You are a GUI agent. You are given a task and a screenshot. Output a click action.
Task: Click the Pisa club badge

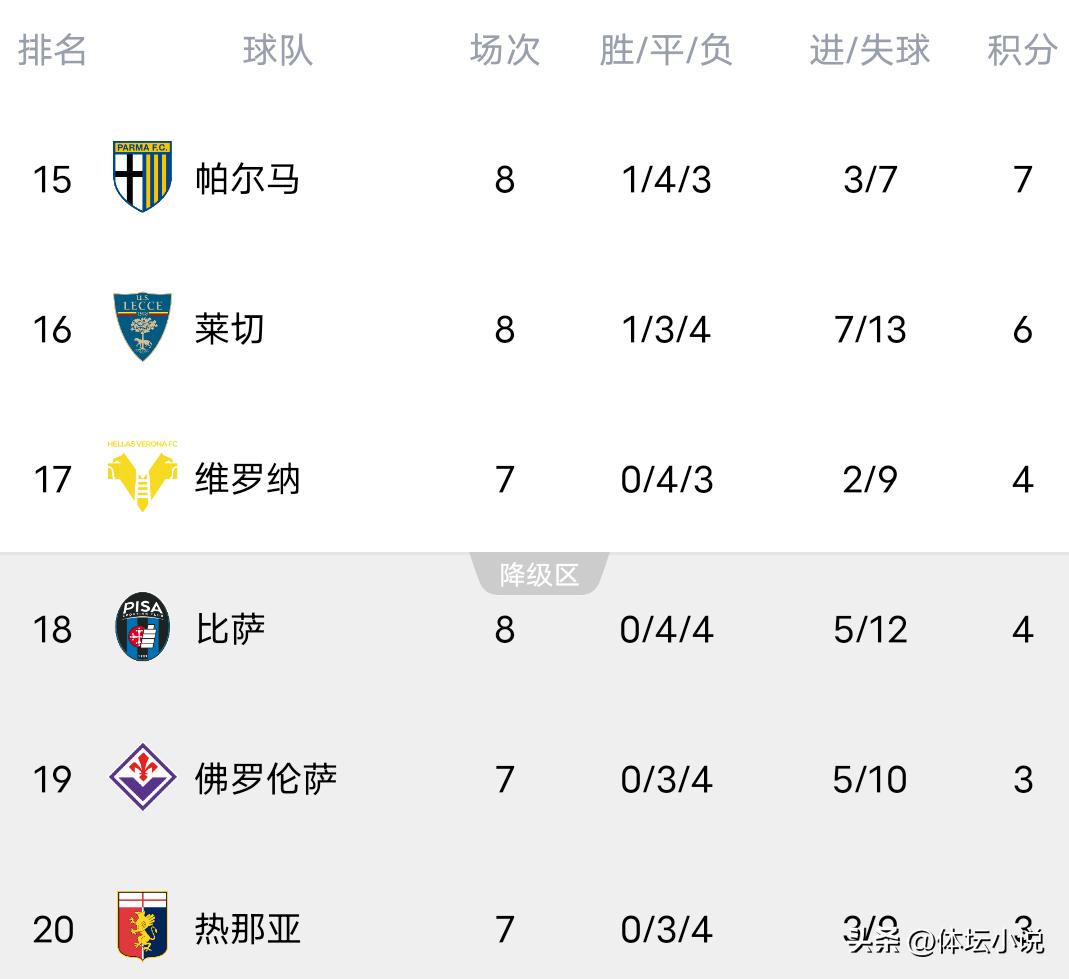coord(142,627)
